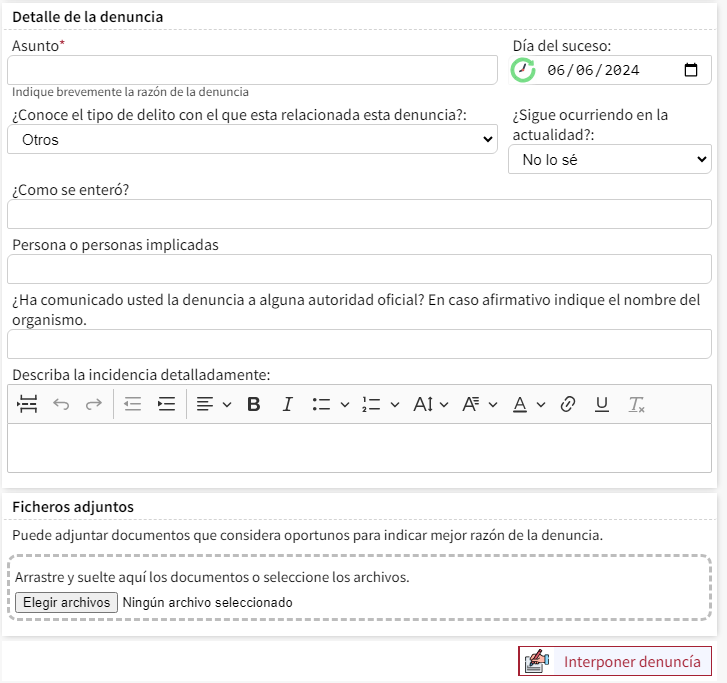This screenshot has height=683, width=727.
Task: Open the Sigue ocurriendo dropdown showing No lo sé
Action: [609, 159]
